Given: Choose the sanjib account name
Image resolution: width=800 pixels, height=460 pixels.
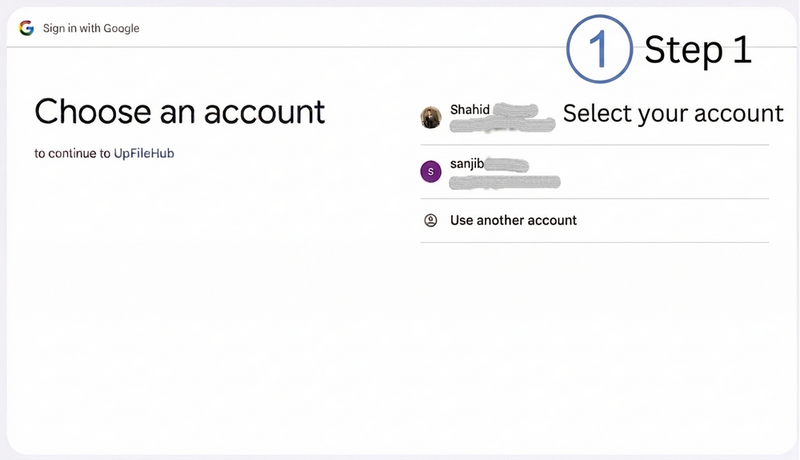Looking at the screenshot, I should [468, 164].
